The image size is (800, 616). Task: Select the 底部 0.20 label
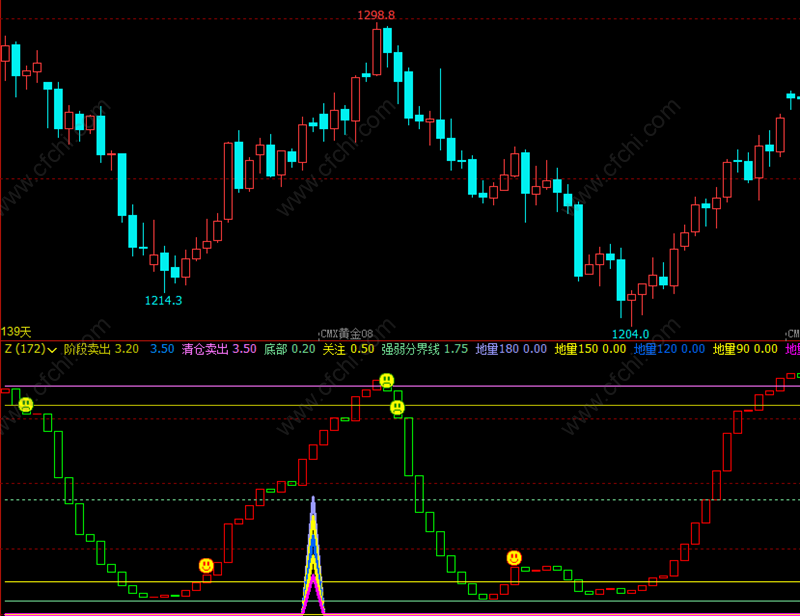[x=290, y=349]
